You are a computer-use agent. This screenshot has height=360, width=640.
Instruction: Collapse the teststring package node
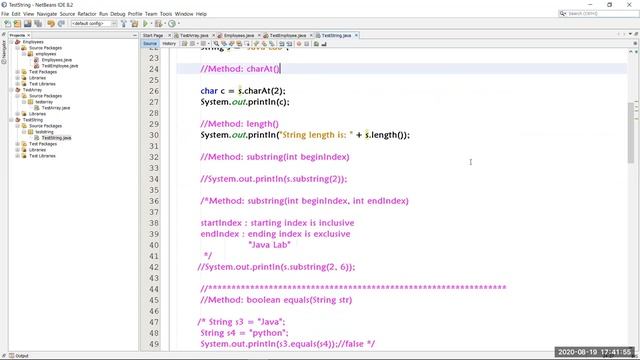[x=24, y=132]
